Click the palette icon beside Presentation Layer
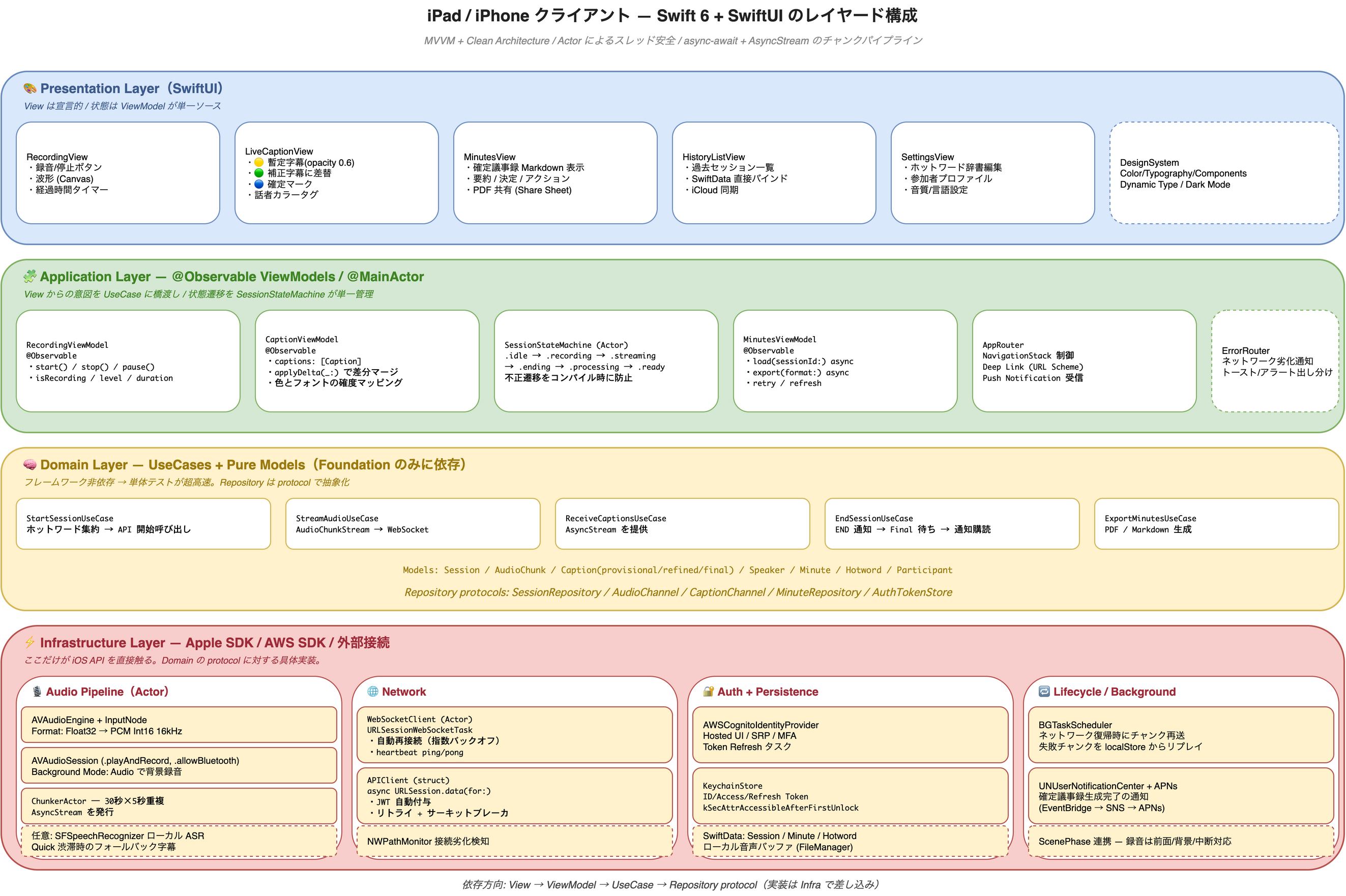Screen dimensions: 1346x896 (x=30, y=88)
